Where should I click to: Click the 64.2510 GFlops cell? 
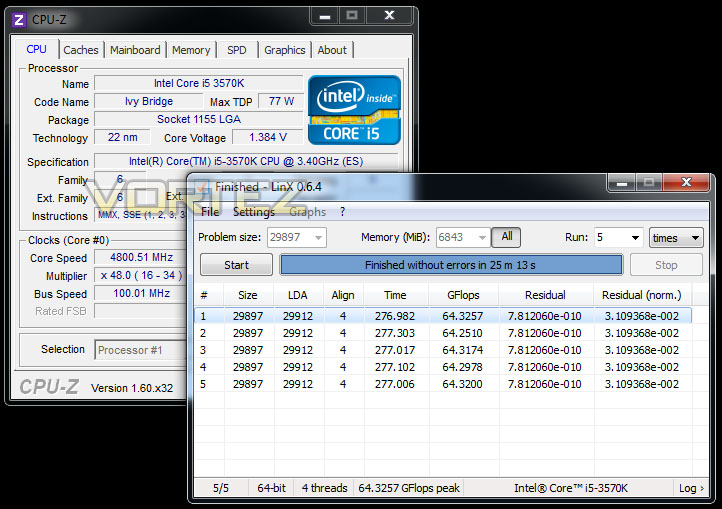coord(462,333)
